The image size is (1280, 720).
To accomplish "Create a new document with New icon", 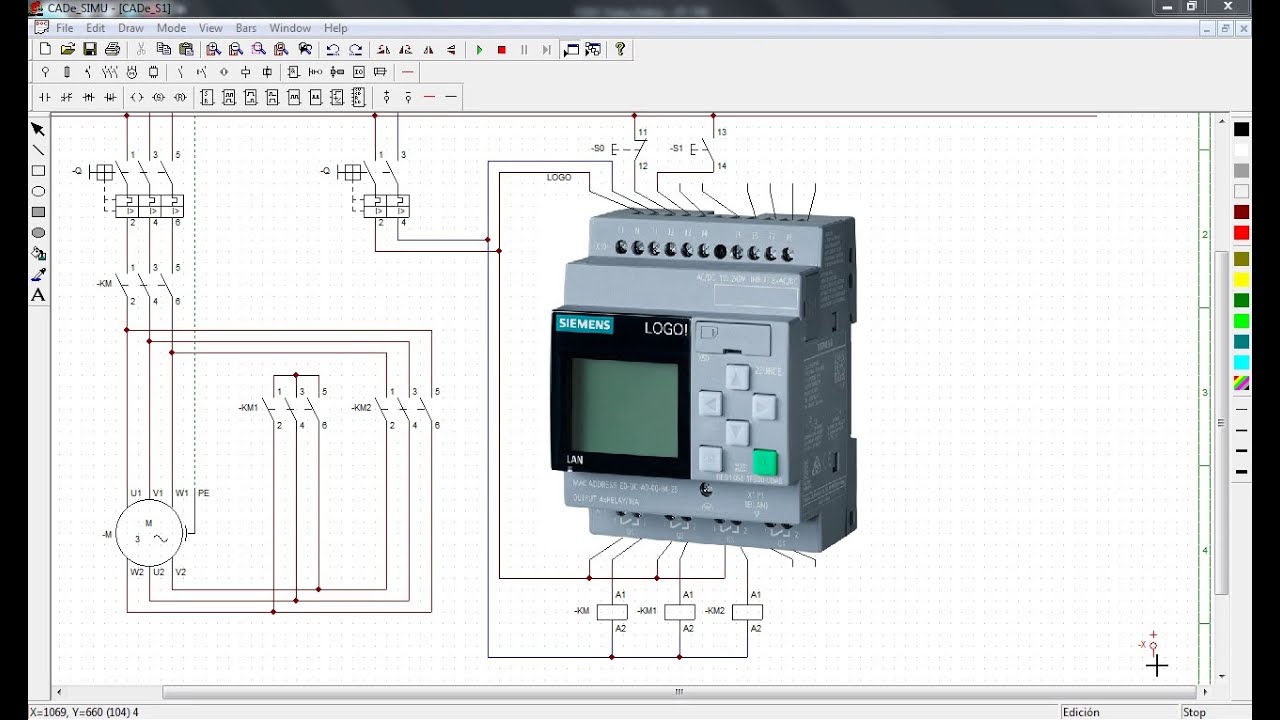I will tap(45, 49).
